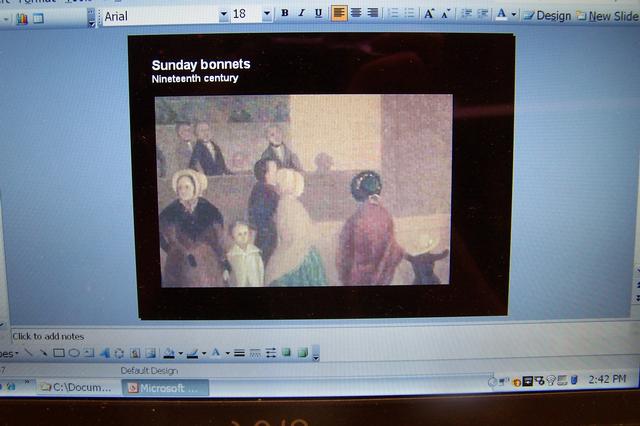Open the font size 18 dropdown
This screenshot has height=426, width=640.
[267, 14]
